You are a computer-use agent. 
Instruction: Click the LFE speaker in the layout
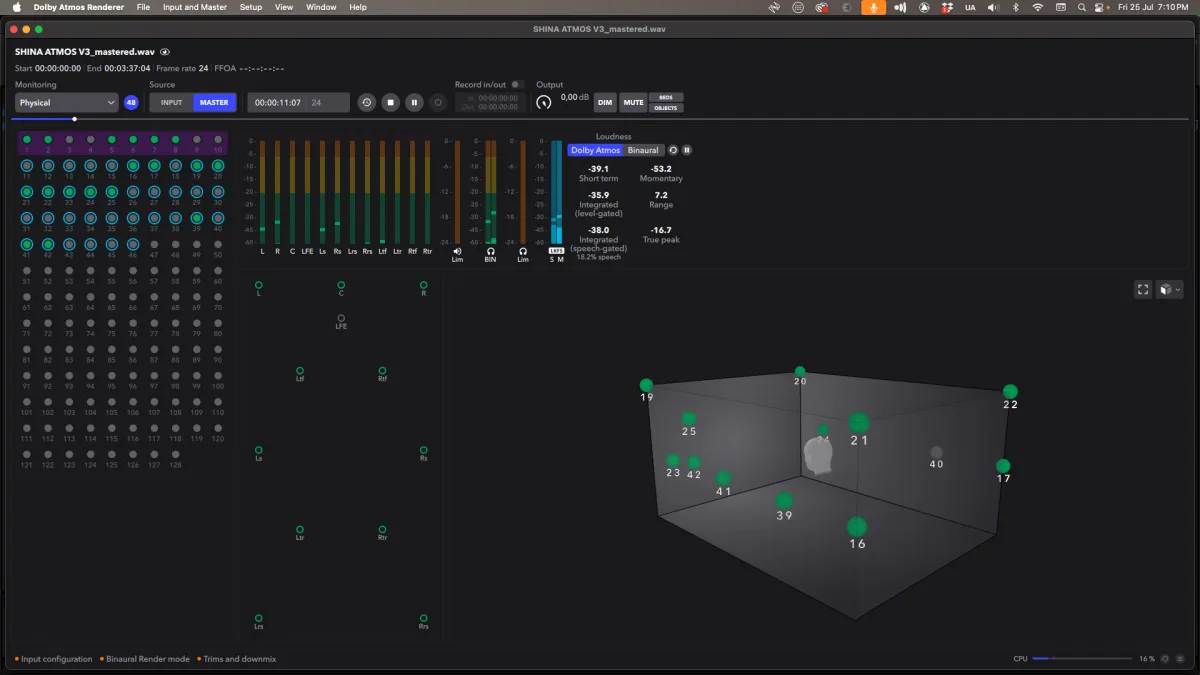[x=341, y=318]
